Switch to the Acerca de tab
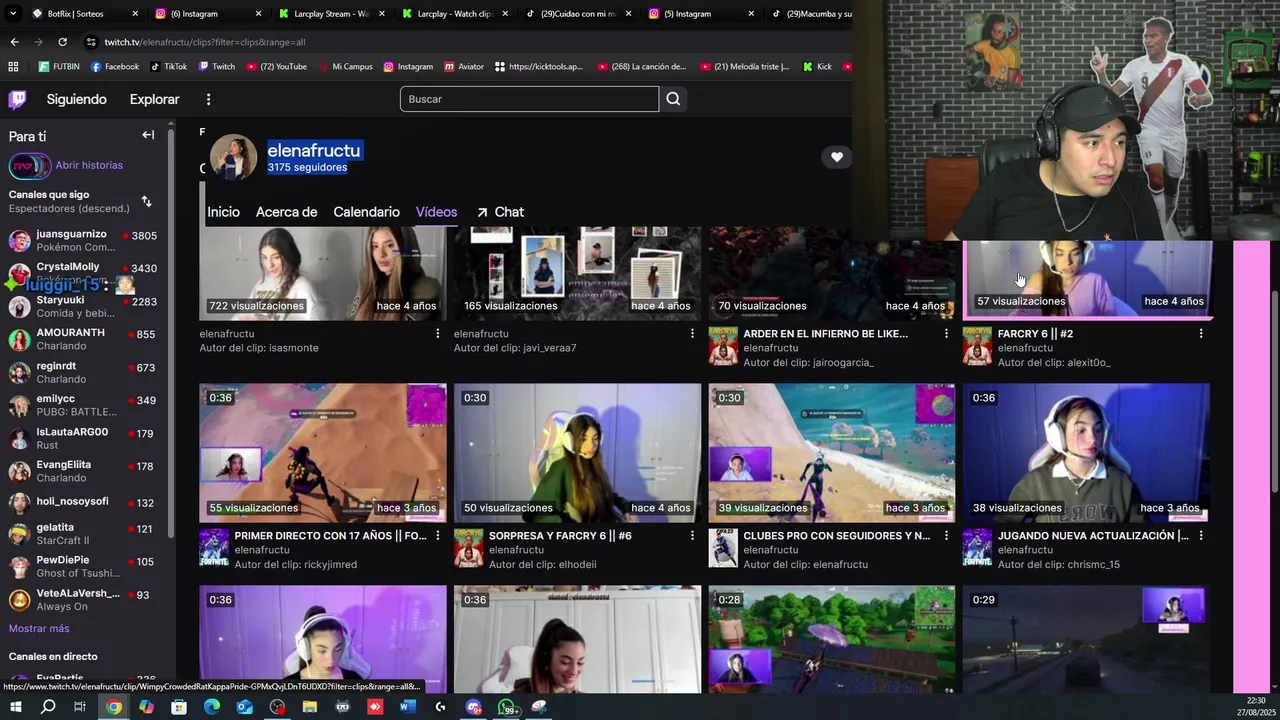 [286, 212]
